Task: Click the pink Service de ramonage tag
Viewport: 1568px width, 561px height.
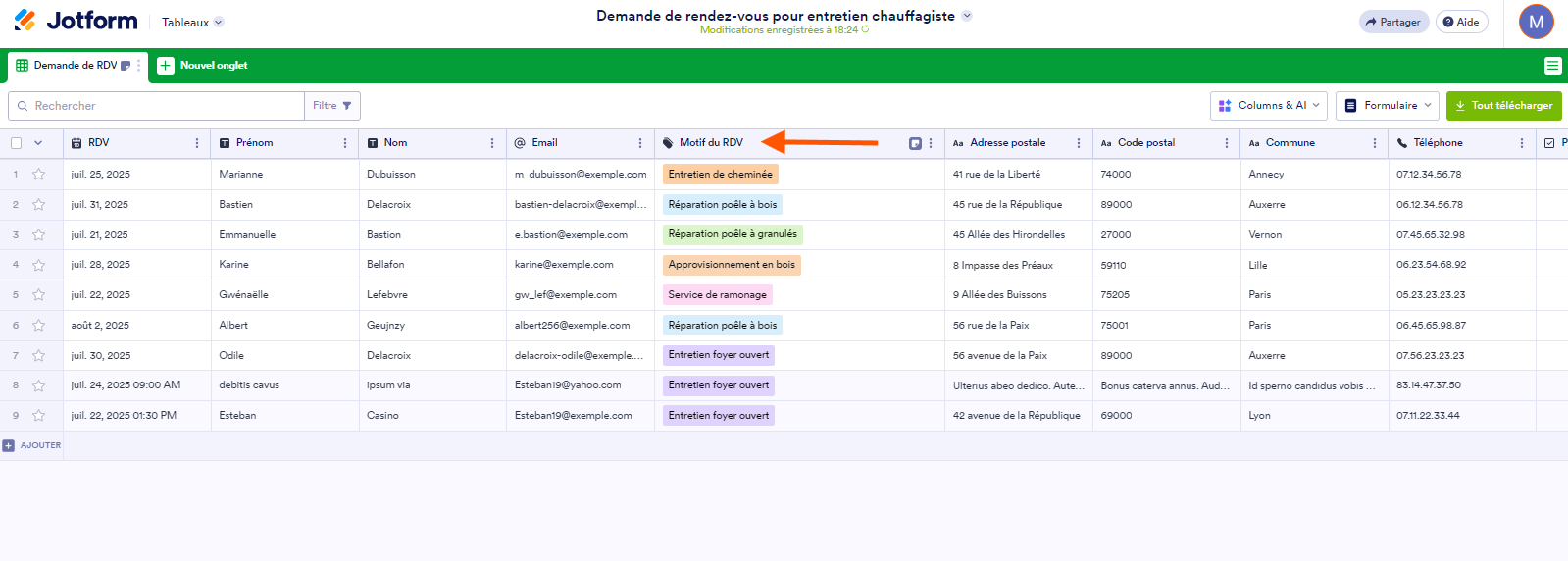Action: [x=717, y=295]
